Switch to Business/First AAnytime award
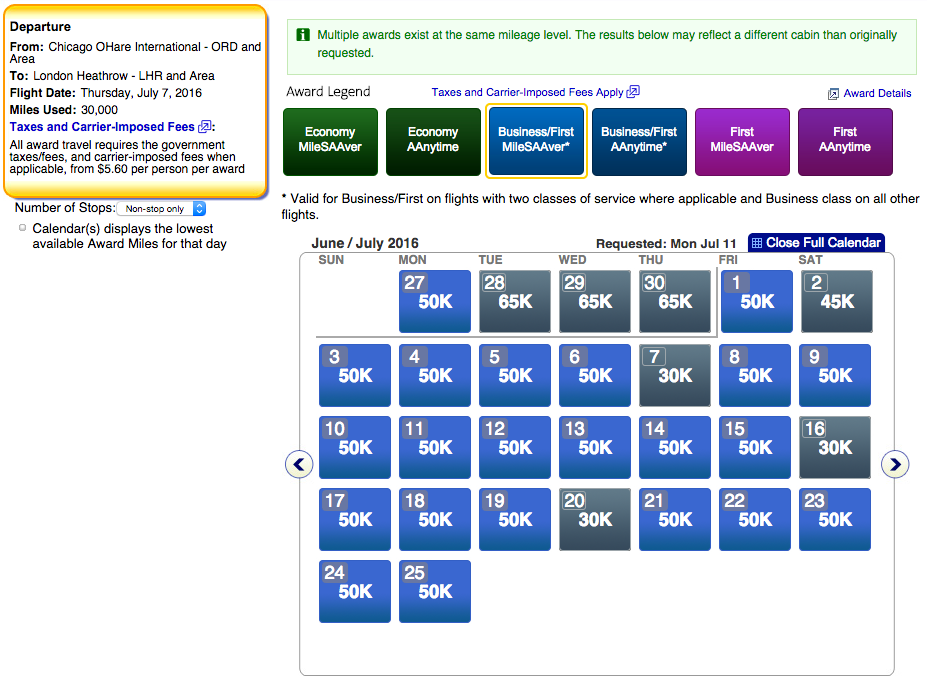 (x=639, y=140)
